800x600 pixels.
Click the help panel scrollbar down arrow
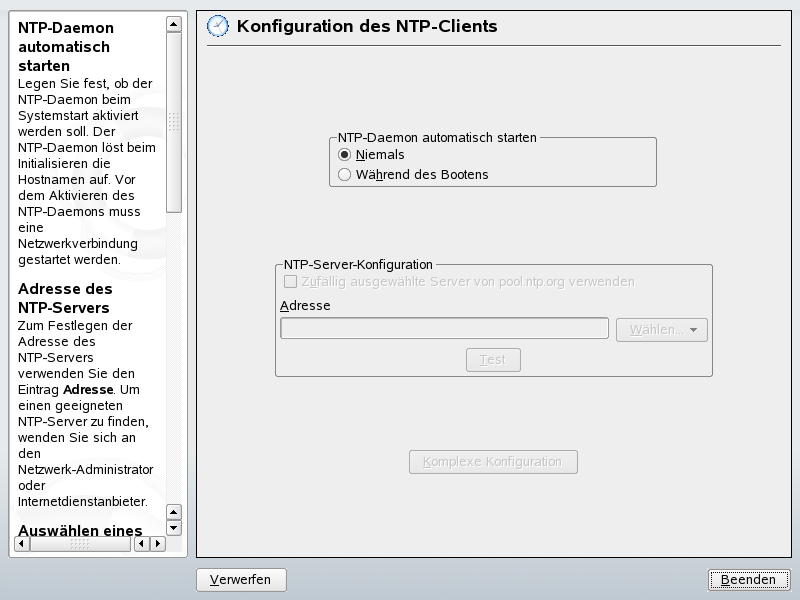tap(174, 527)
